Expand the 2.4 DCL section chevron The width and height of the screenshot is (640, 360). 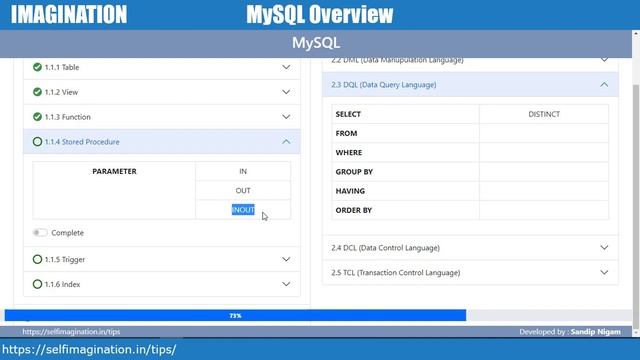pyautogui.click(x=604, y=248)
